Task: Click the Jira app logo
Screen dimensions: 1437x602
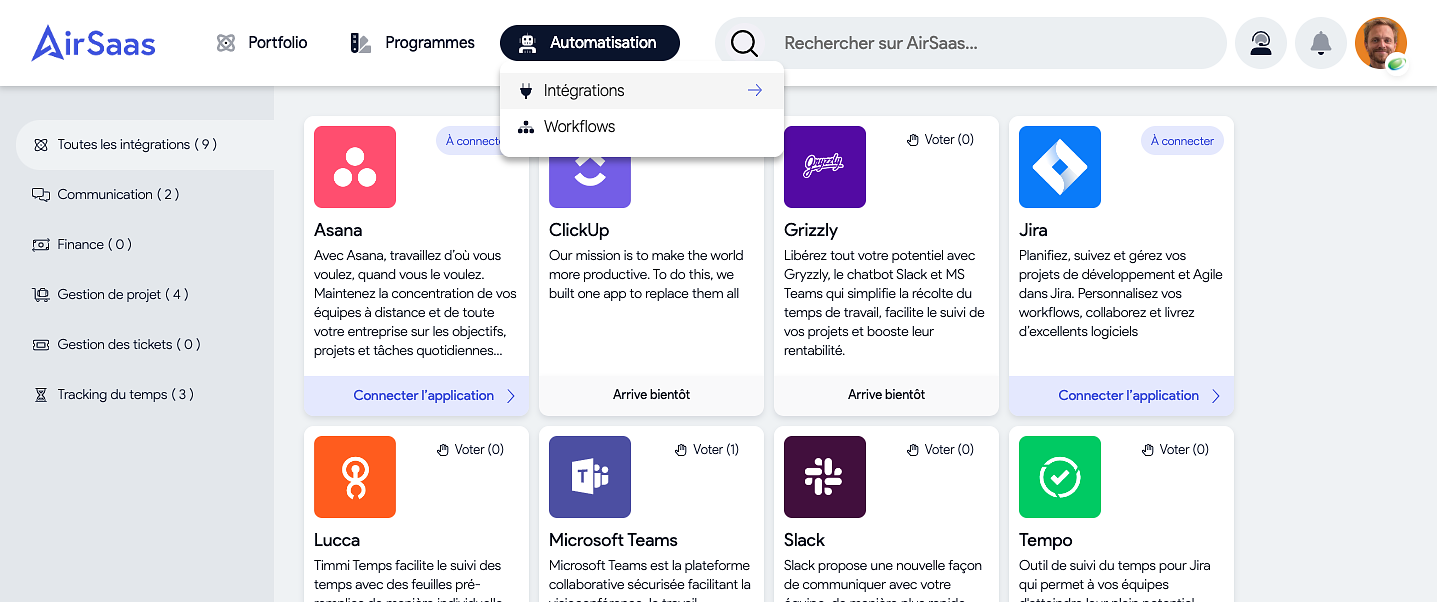Action: (1060, 167)
